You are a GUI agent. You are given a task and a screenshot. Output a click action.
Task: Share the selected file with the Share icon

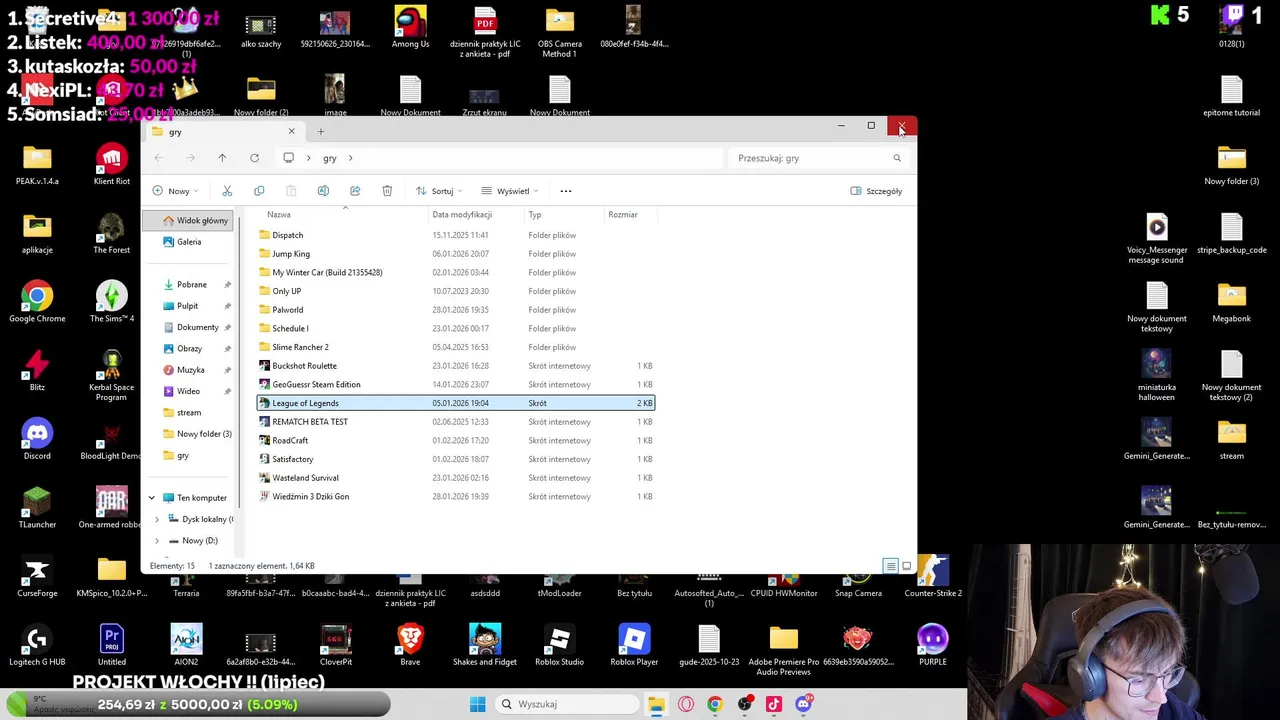(355, 191)
